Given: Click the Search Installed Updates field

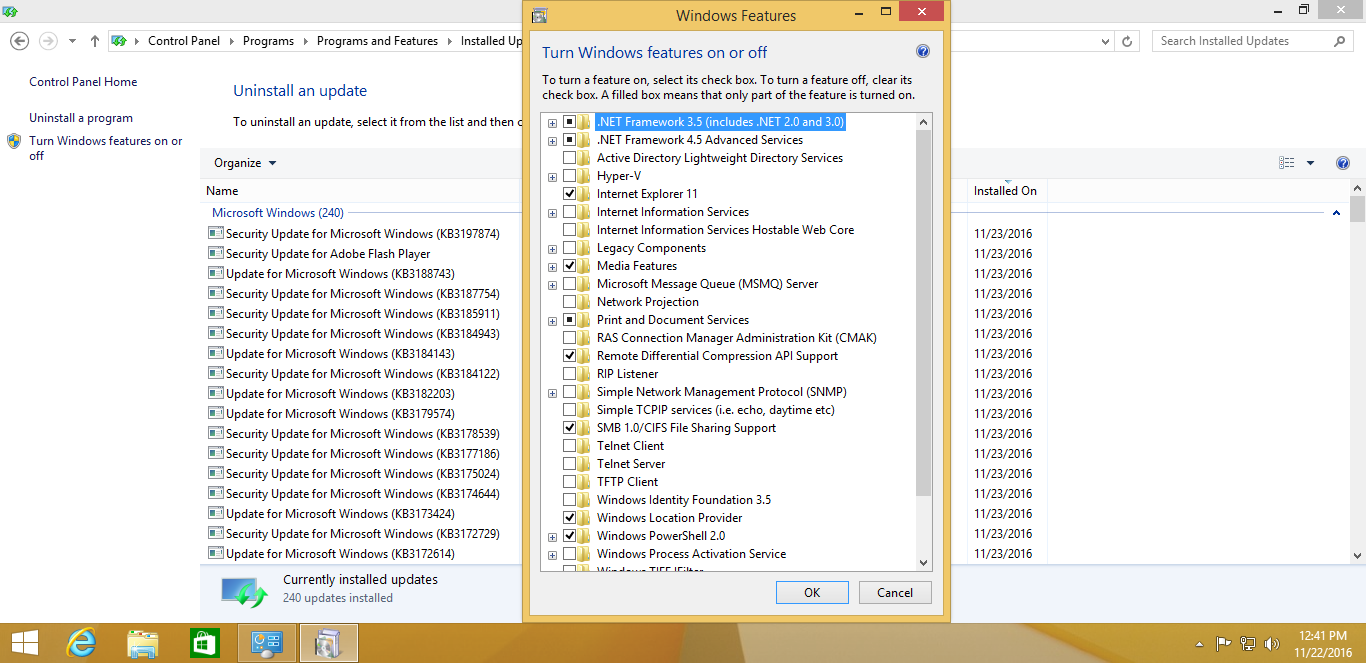Looking at the screenshot, I should (x=1243, y=41).
